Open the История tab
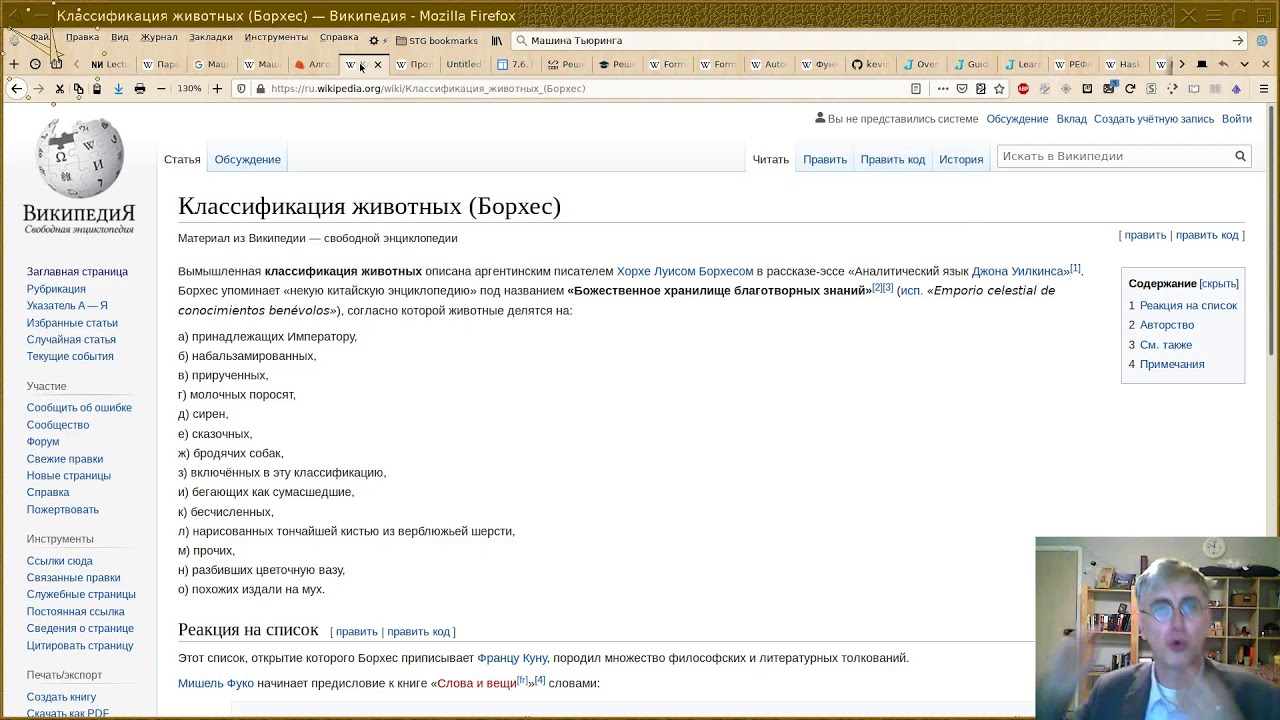The width and height of the screenshot is (1280, 720). click(x=961, y=159)
